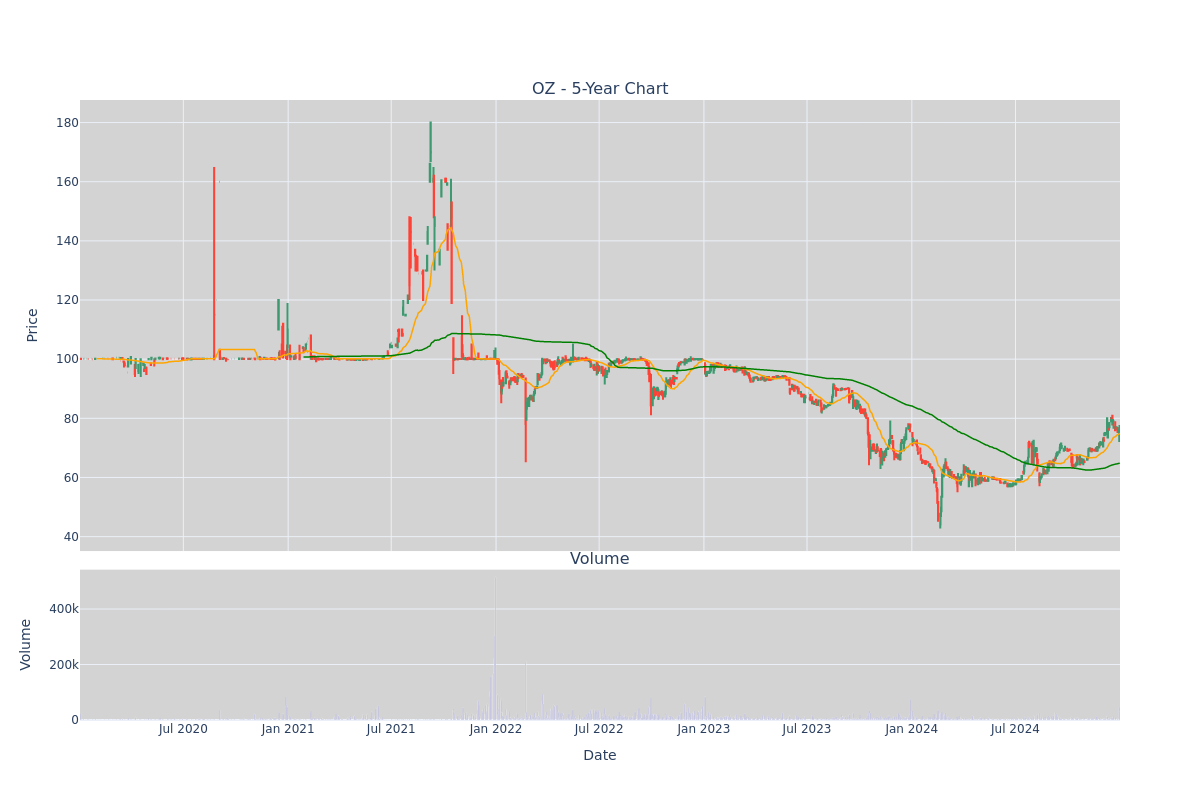This screenshot has width=1200, height=800.
Task: Click the 'Jan 2022' date tick label
Action: coord(496,729)
